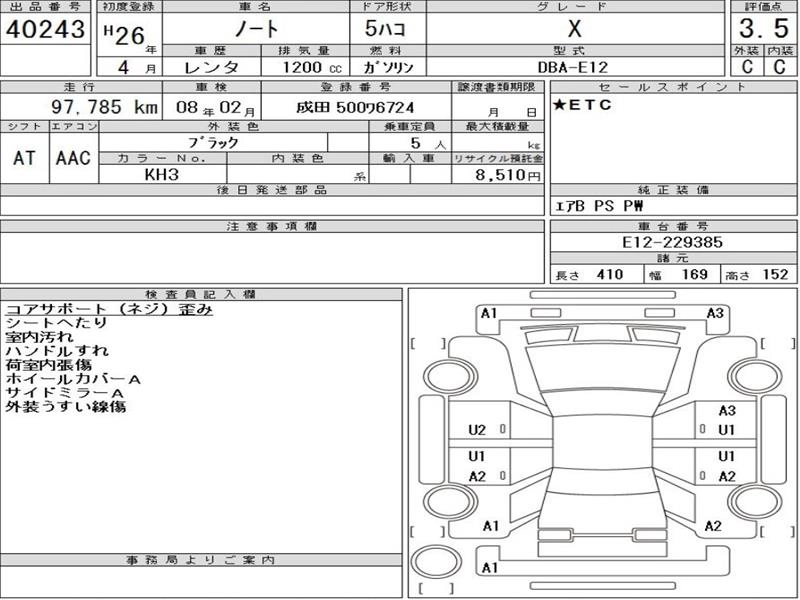Select the note シートへたり
The image size is (800, 600).
pyautogui.click(x=57, y=323)
